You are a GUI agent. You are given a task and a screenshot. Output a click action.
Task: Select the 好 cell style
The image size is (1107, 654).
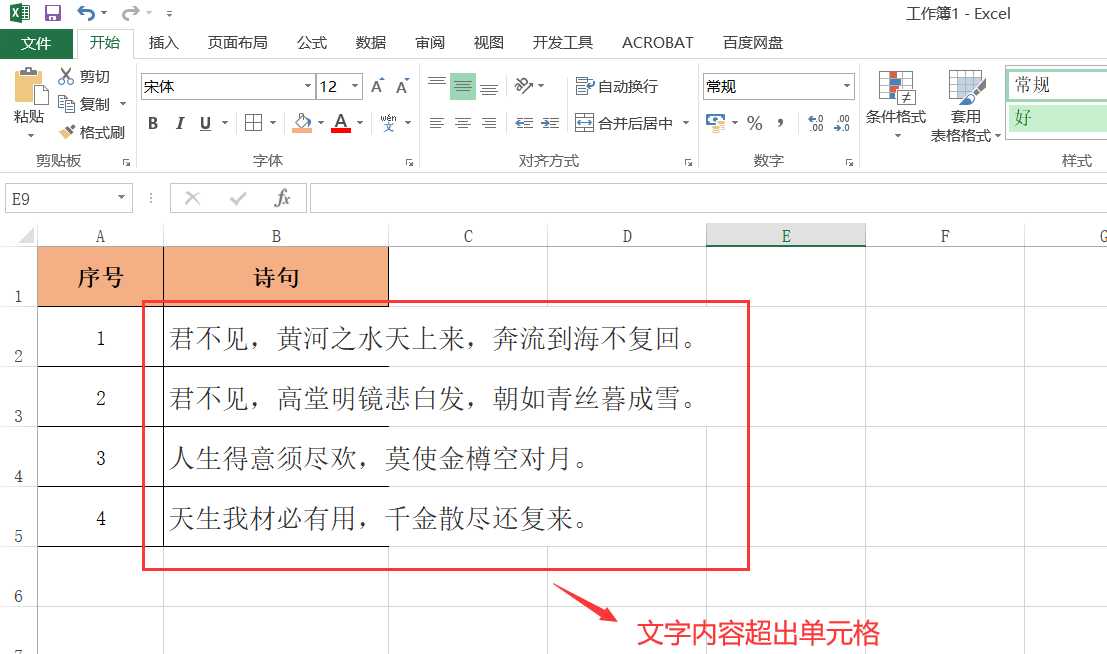pyautogui.click(x=1057, y=117)
